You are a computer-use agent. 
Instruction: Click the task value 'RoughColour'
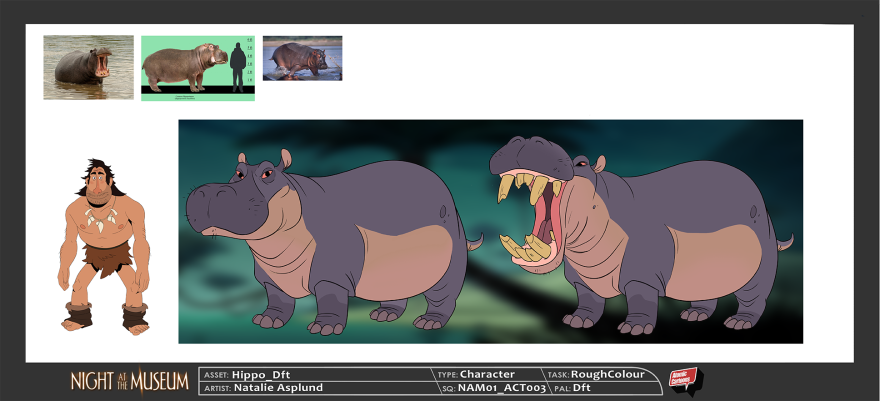[x=608, y=374]
